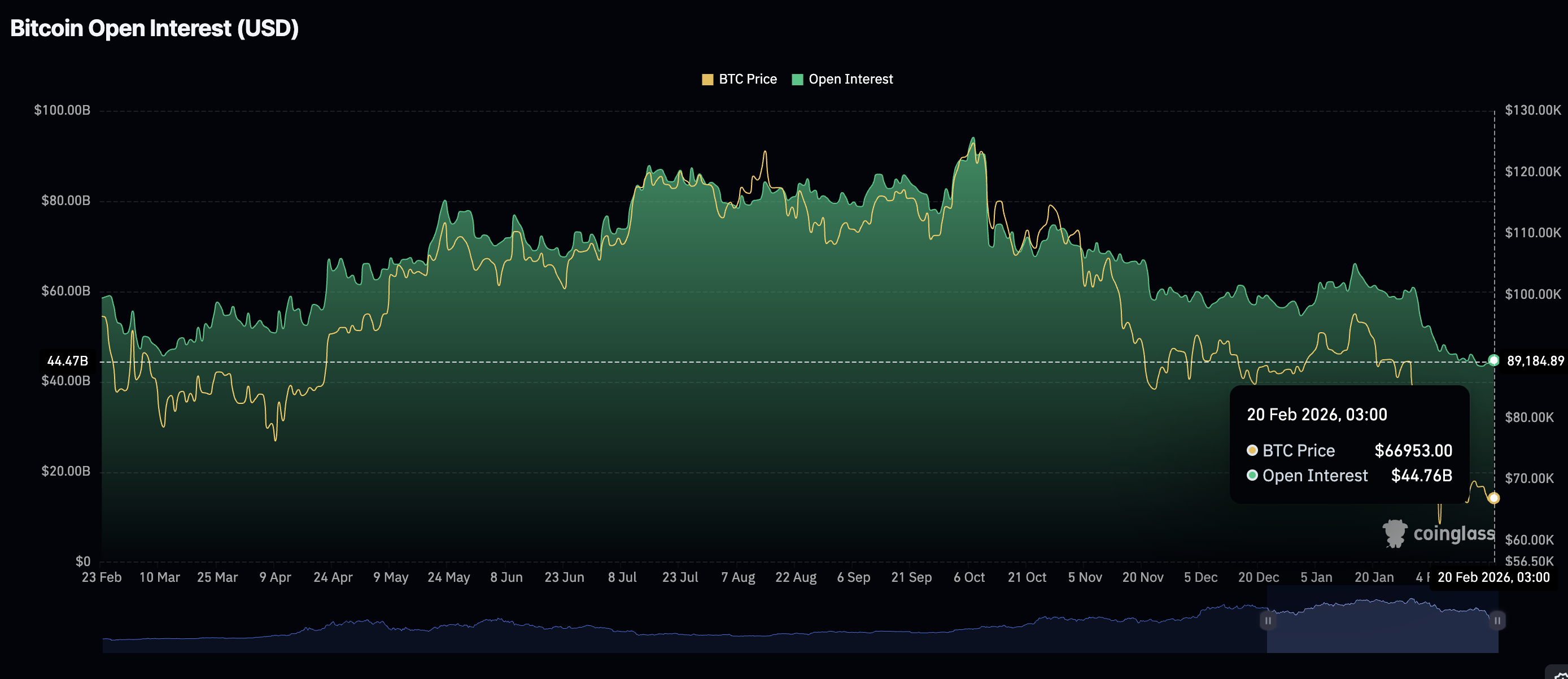Toggle the BTC Price series label
The width and height of the screenshot is (1568, 679).
748,79
